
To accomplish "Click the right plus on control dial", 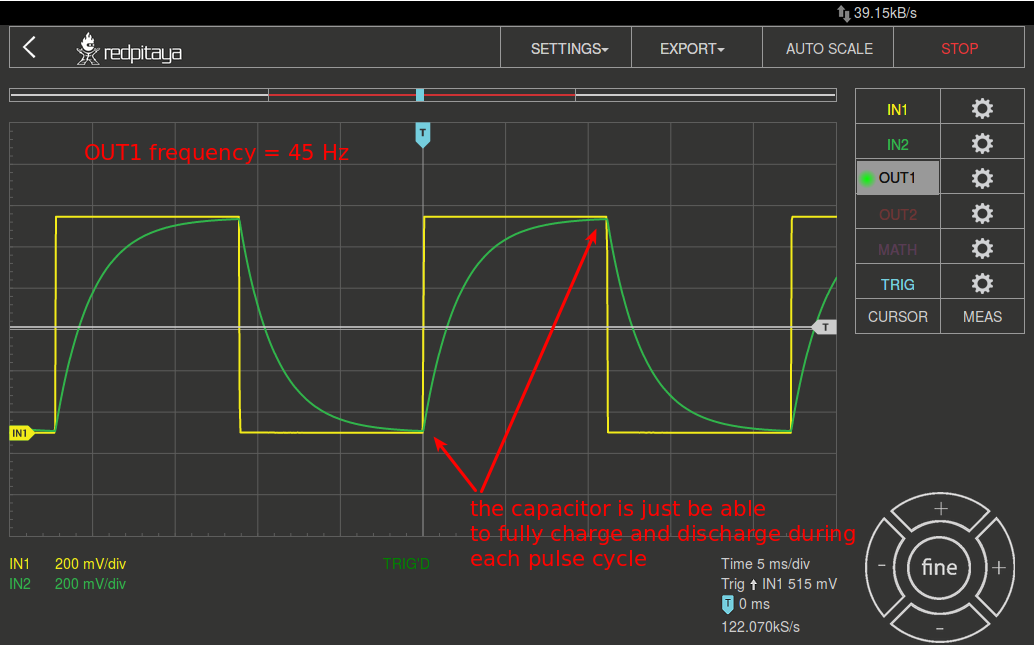I will [998, 567].
